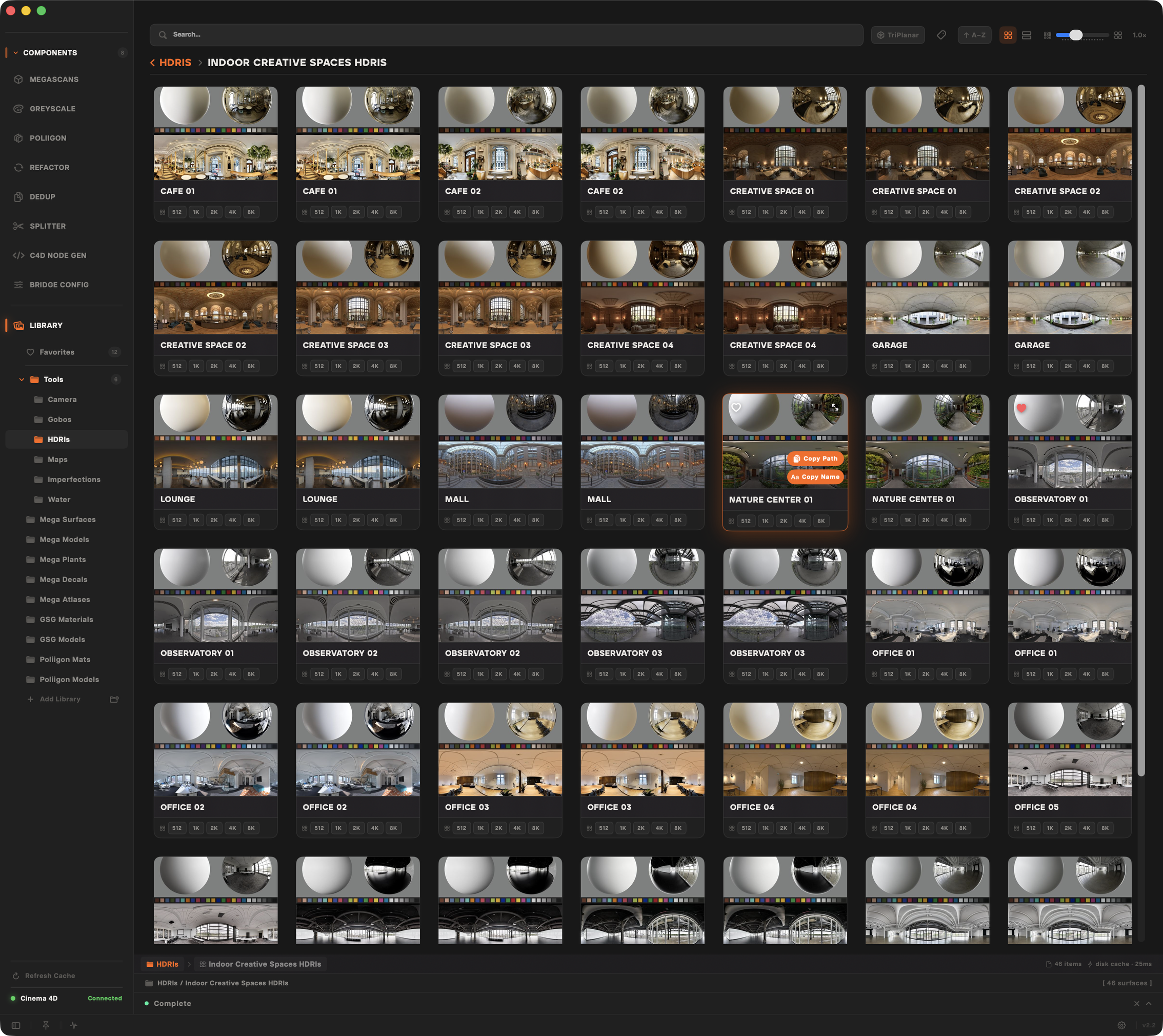Collapse the Tools folder in library
The height and width of the screenshot is (1036, 1163).
(x=22, y=380)
